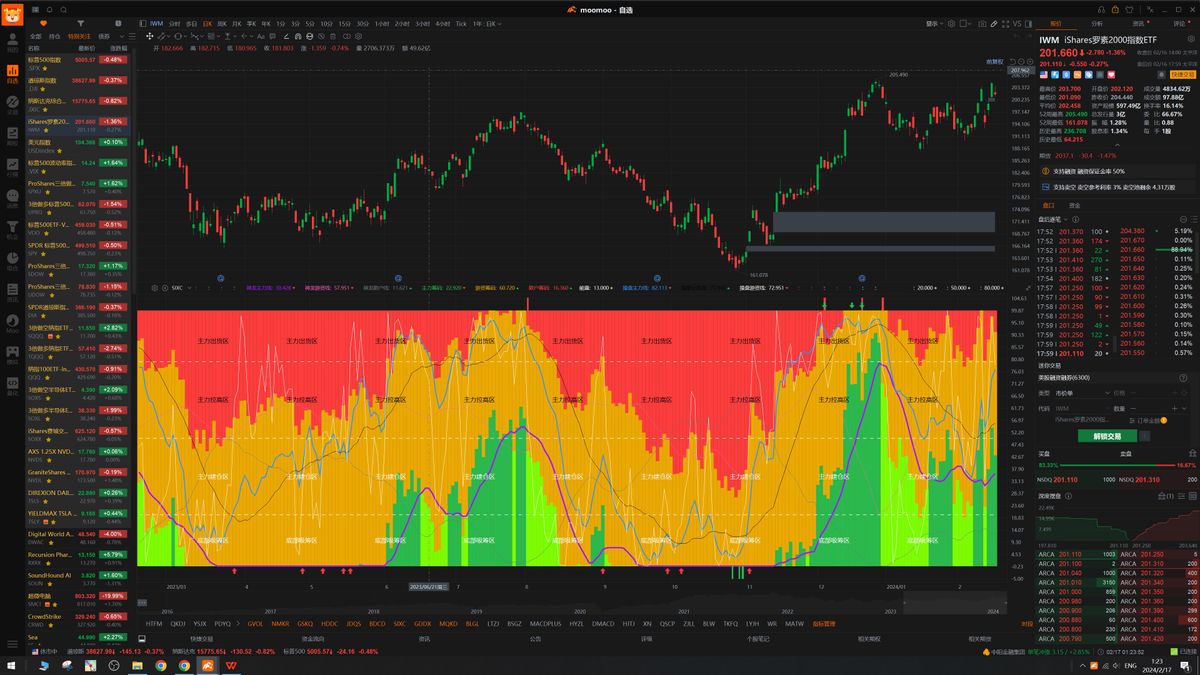Click the 月K monthly chart button
This screenshot has height=675, width=1200.
pos(236,22)
